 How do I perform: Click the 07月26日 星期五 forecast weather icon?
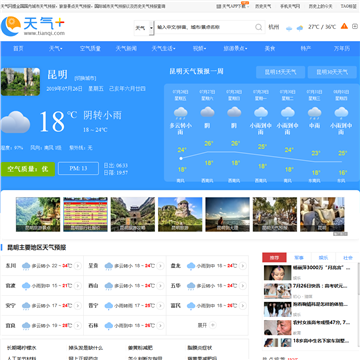click(x=181, y=113)
